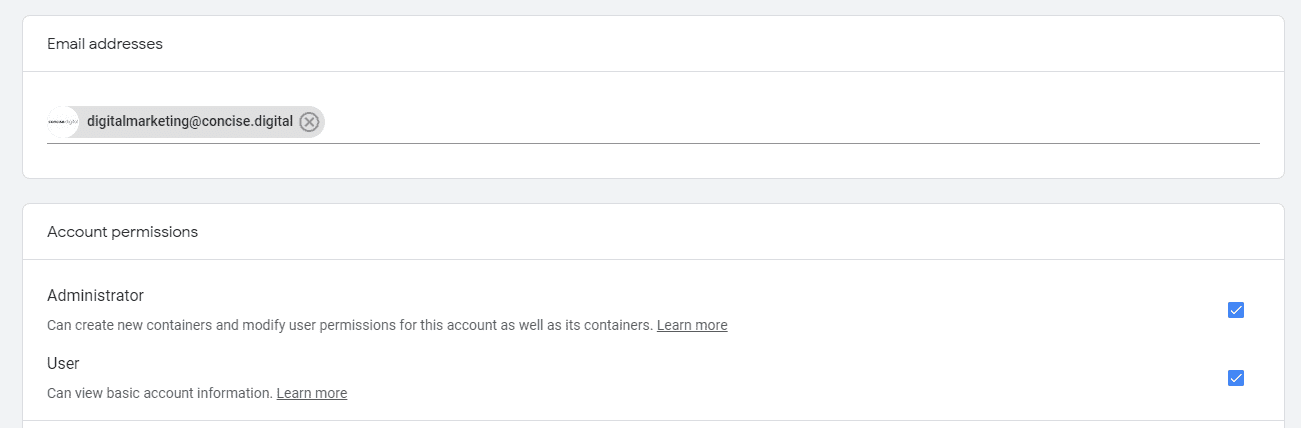Viewport: 1301px width, 428px height.
Task: Select the digitalmarketing@concise.digital chip text
Action: pos(190,121)
